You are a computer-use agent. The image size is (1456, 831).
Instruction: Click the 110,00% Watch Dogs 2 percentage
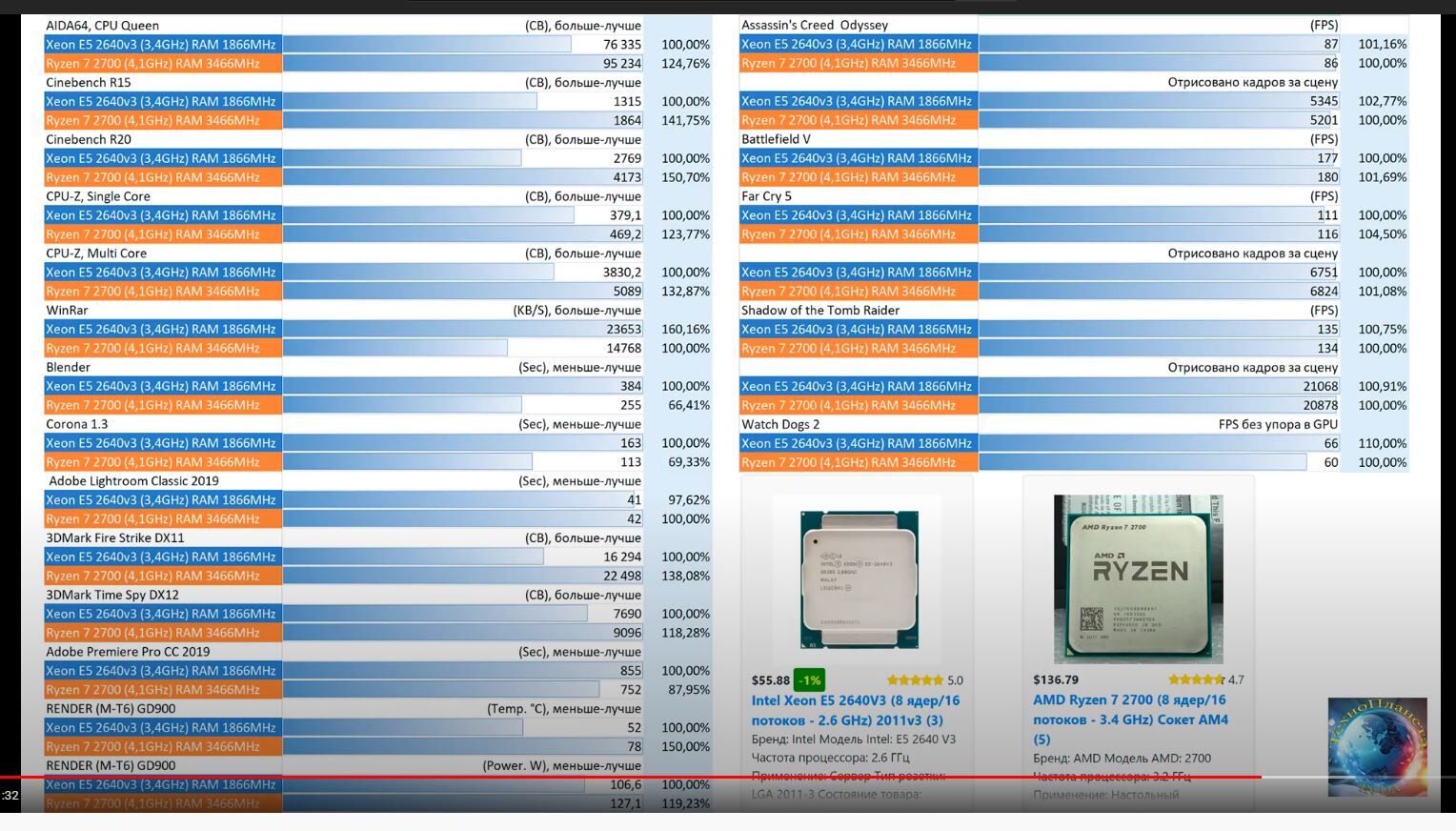pyautogui.click(x=1383, y=444)
